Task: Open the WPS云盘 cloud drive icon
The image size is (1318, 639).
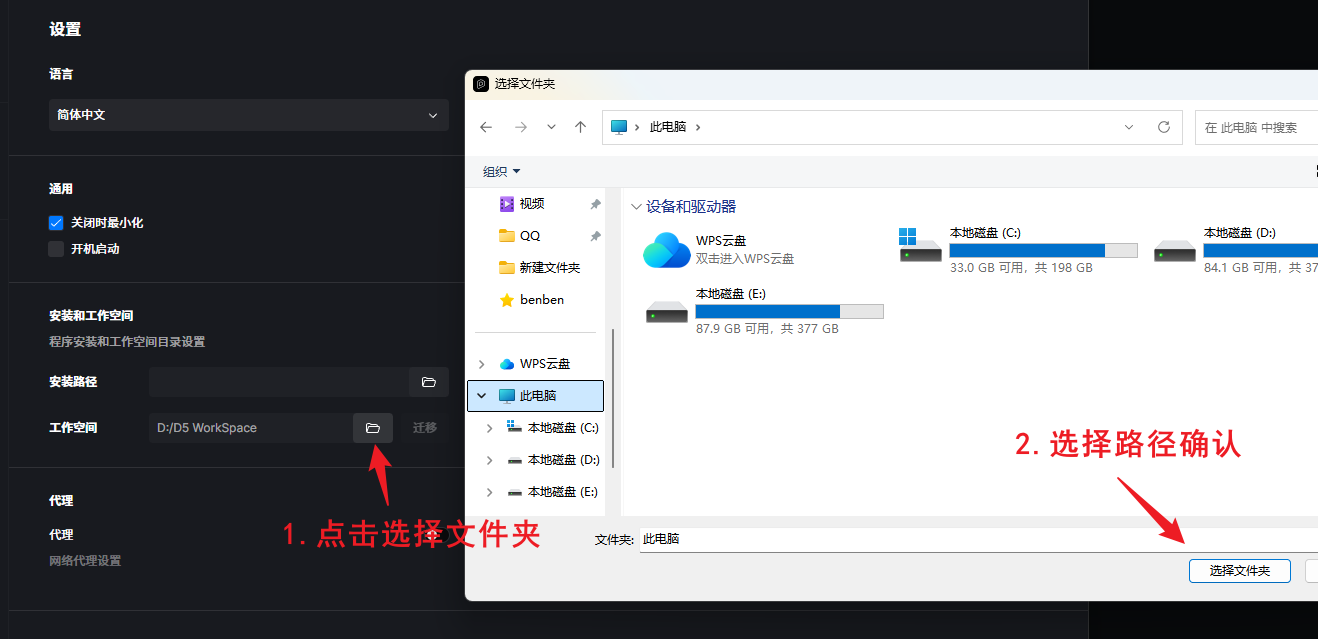Action: [666, 250]
